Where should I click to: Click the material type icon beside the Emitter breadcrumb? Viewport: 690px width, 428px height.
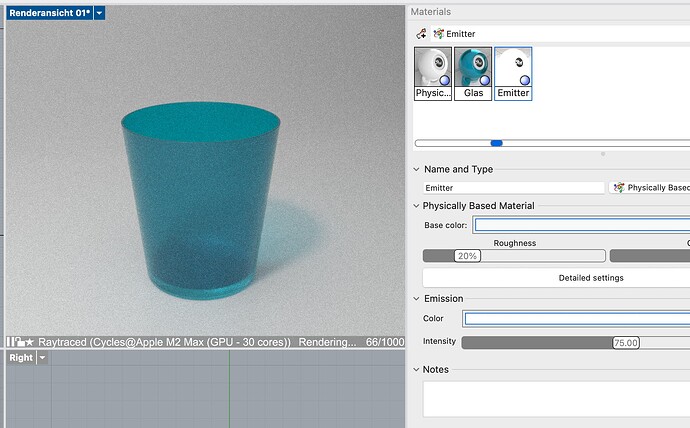(x=438, y=33)
